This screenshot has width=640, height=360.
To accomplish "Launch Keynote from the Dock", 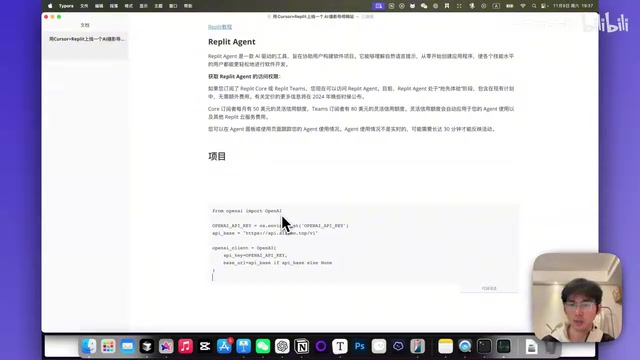I will (x=244, y=347).
